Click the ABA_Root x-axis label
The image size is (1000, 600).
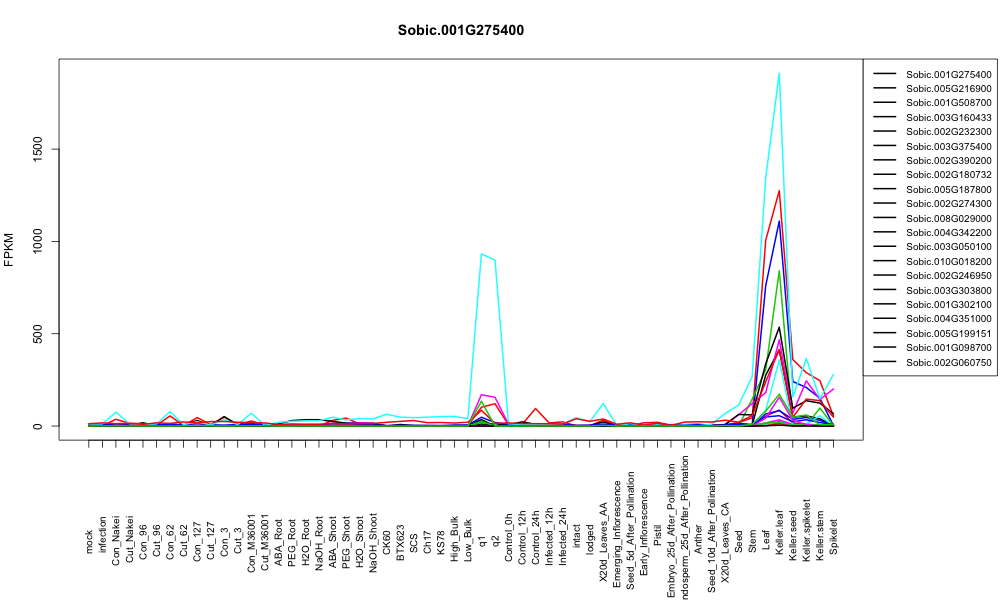tap(278, 534)
